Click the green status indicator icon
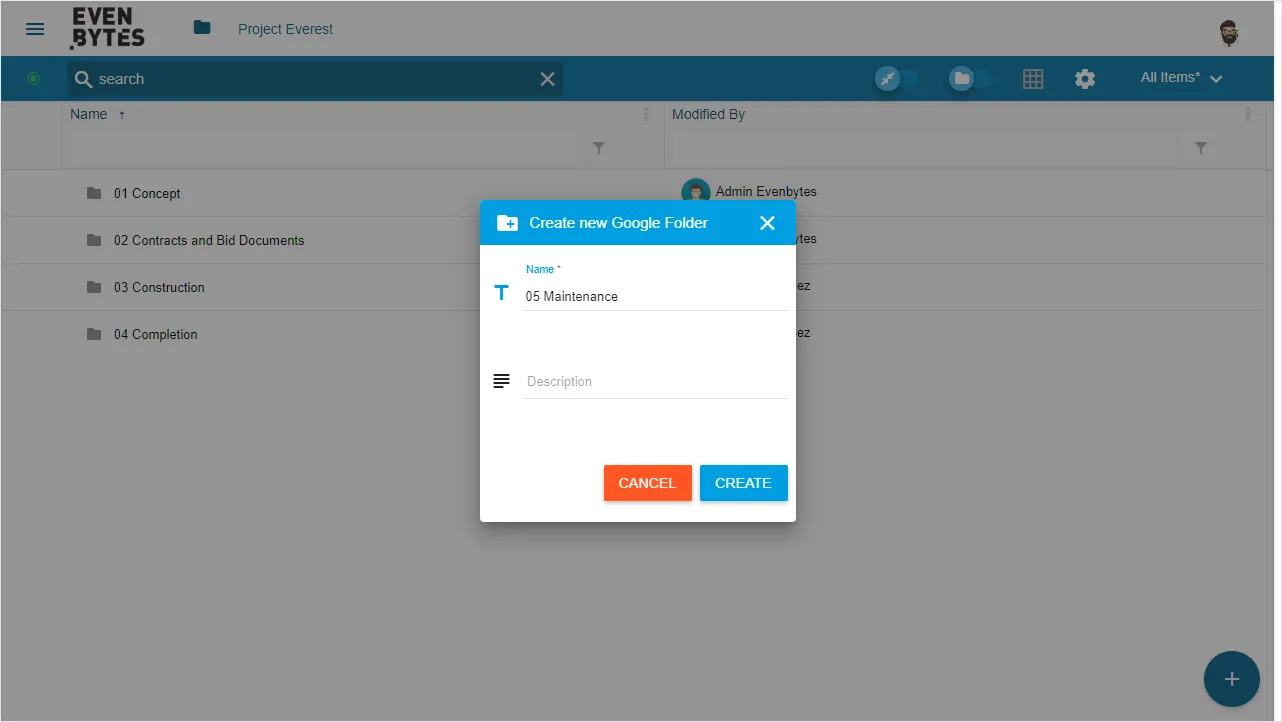Image resolution: width=1282 pixels, height=722 pixels. tap(34, 78)
